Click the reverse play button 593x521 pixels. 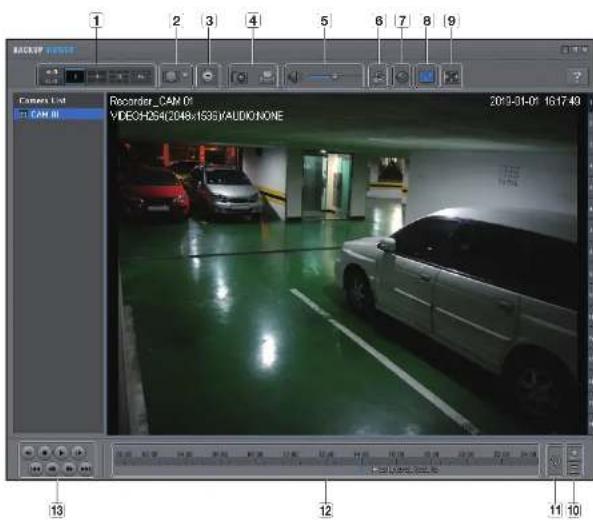tap(28, 452)
